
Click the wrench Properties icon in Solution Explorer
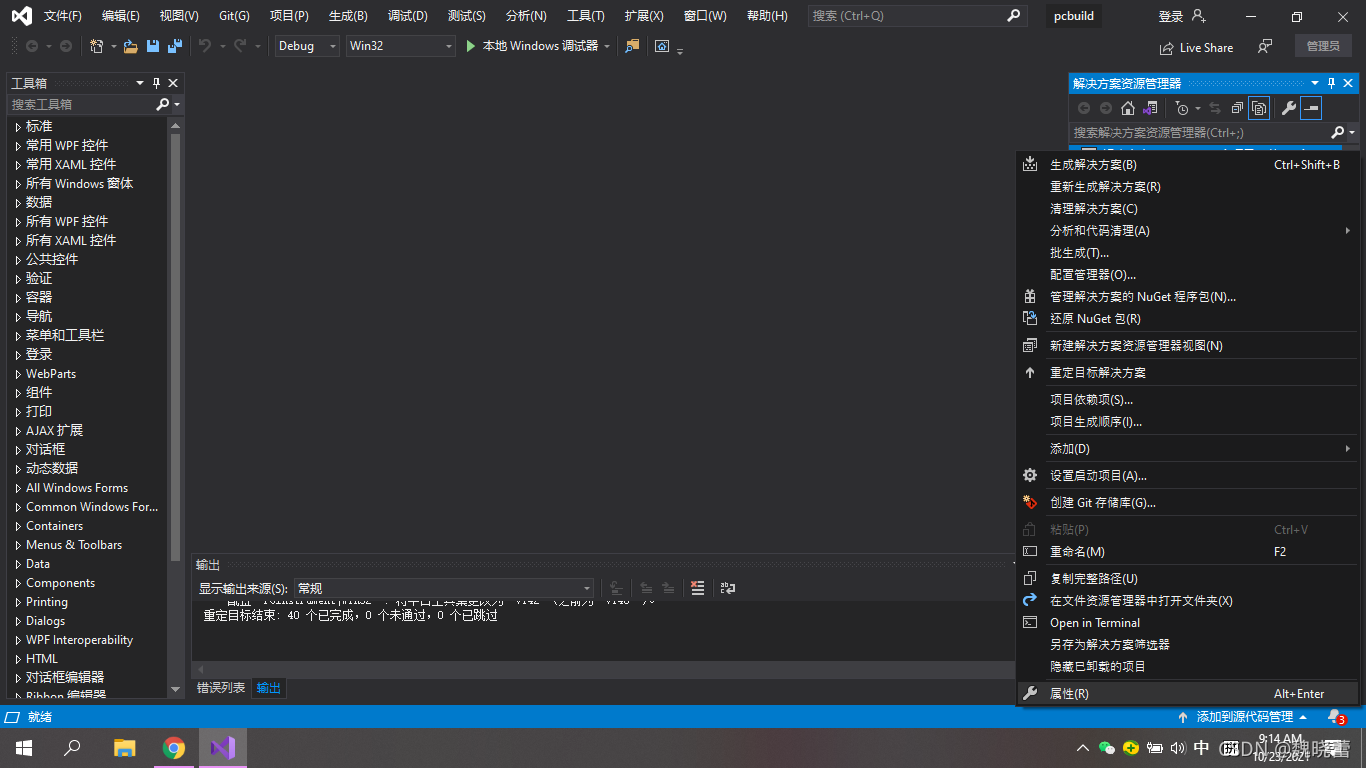click(1288, 107)
